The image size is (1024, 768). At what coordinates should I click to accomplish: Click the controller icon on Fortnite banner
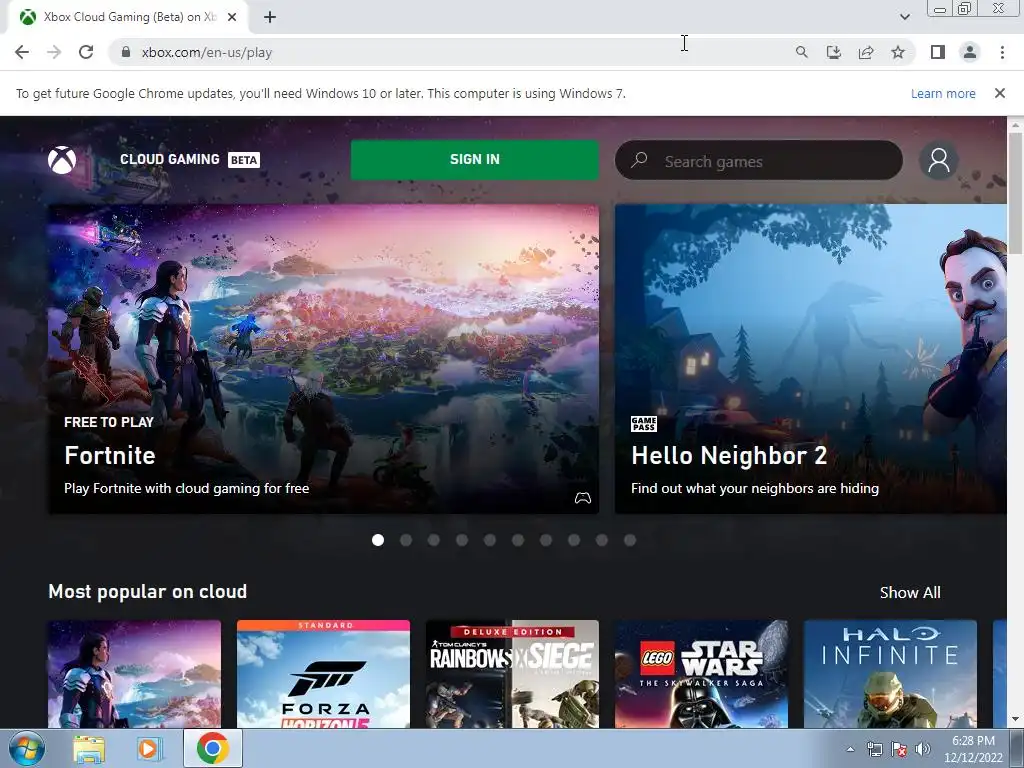click(583, 498)
